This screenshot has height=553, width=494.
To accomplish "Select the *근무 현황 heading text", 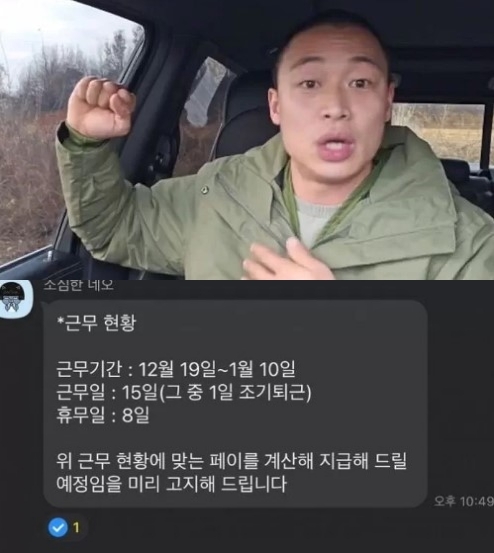I will click(96, 323).
